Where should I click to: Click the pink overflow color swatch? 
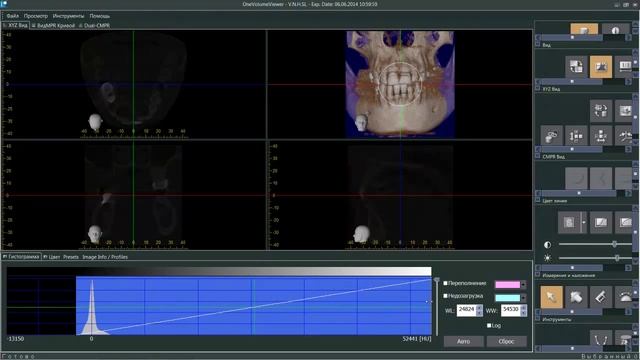pyautogui.click(x=507, y=284)
